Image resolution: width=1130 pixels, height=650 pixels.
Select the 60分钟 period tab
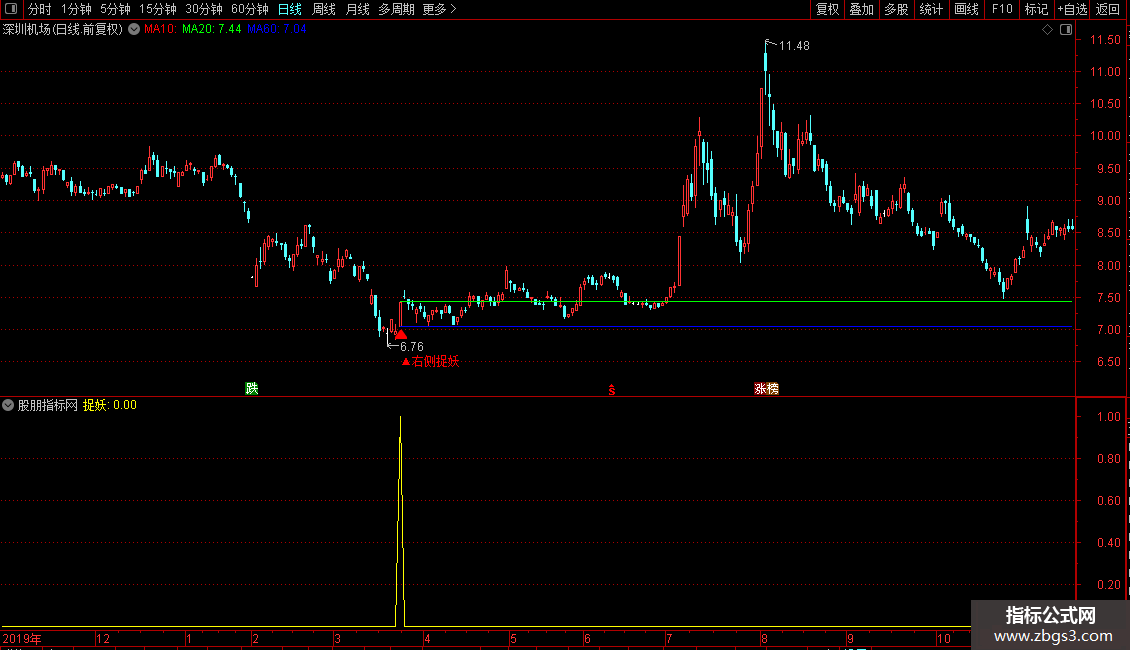[x=250, y=9]
